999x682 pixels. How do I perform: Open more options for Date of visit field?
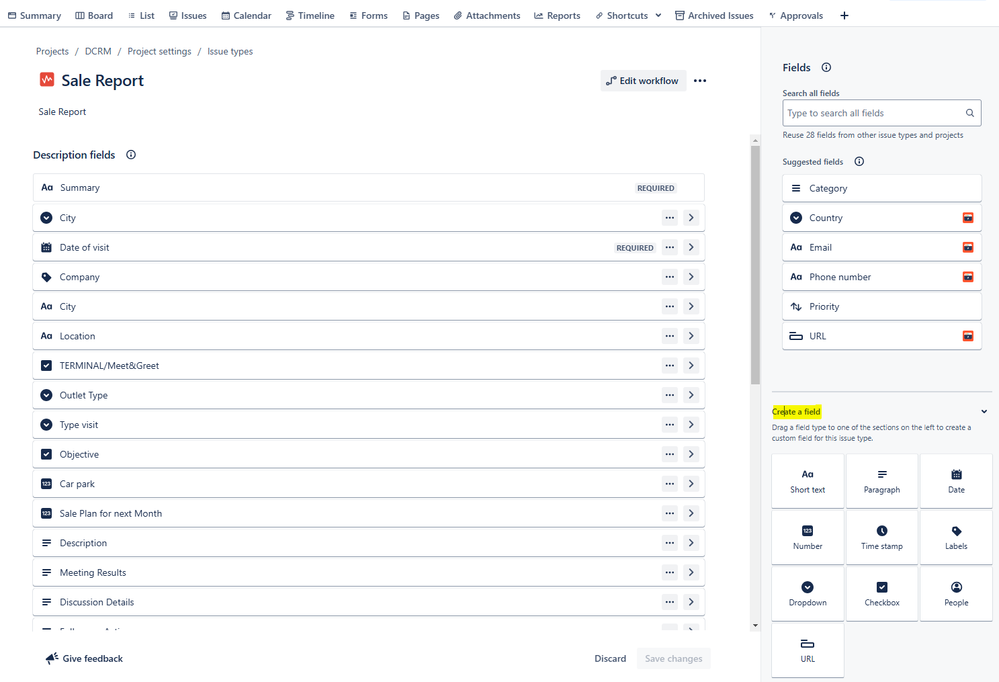(x=670, y=247)
